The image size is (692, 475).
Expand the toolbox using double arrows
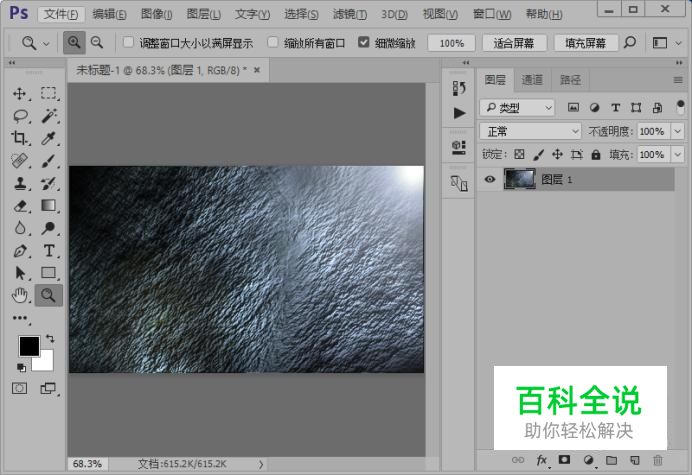[12, 63]
